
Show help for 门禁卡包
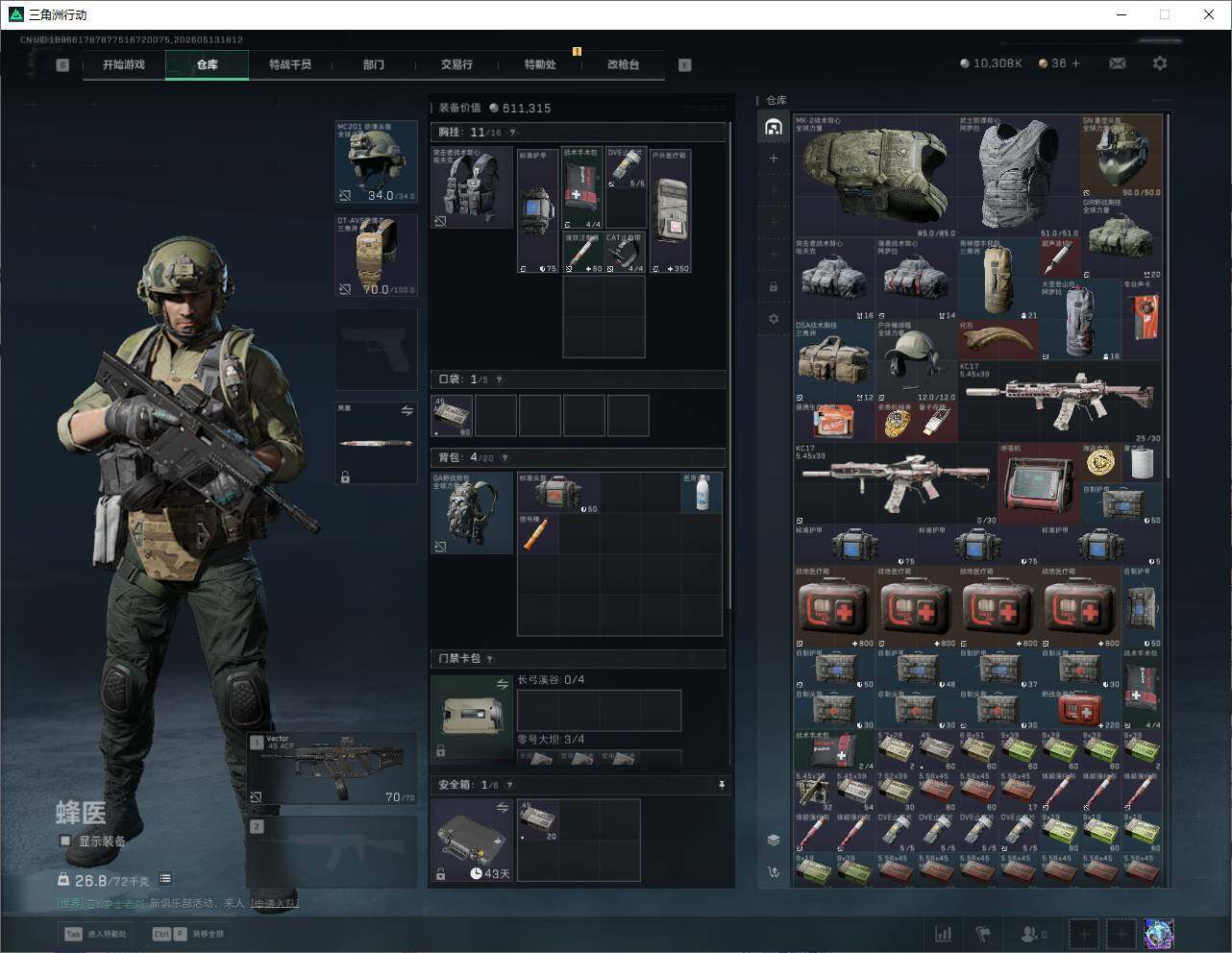pyautogui.click(x=490, y=659)
